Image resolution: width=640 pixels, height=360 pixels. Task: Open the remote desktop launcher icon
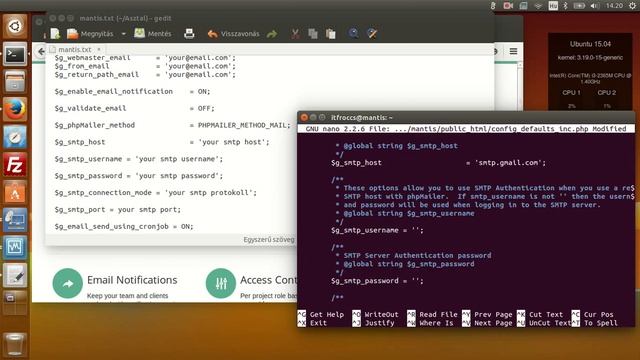pos(15,220)
